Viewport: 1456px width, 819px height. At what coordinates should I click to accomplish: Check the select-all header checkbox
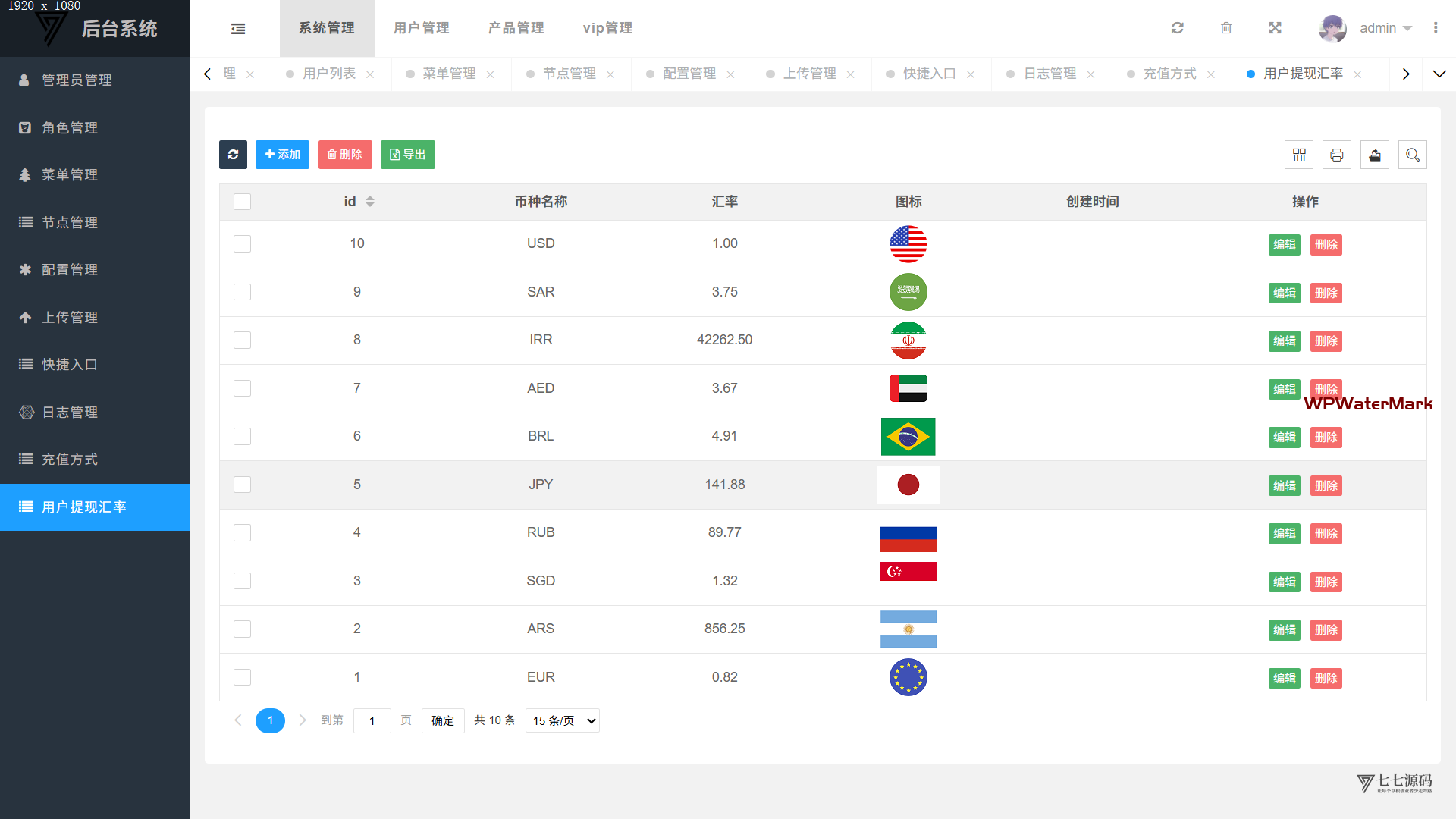(242, 202)
